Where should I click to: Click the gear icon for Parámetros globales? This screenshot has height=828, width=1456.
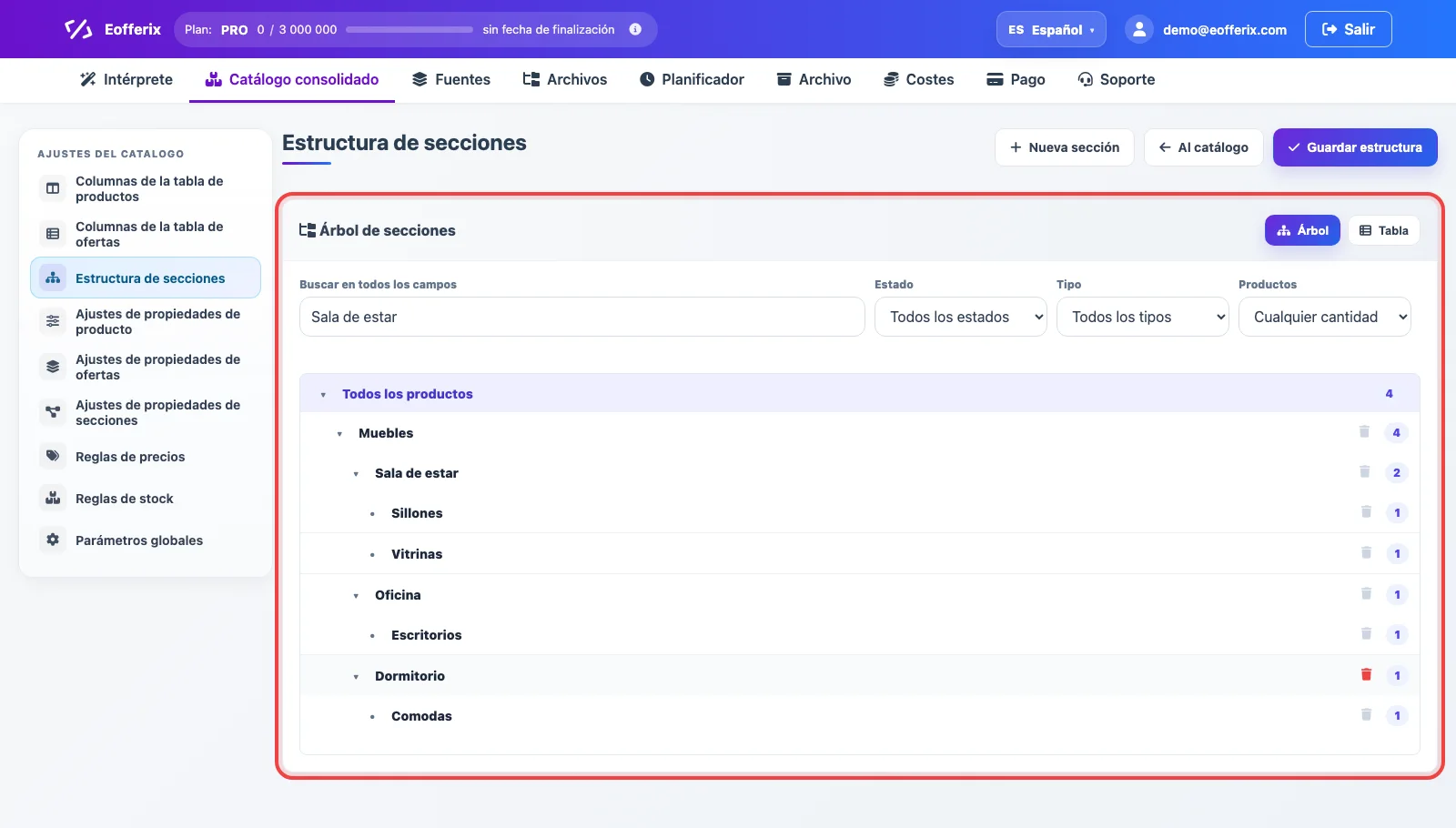pyautogui.click(x=53, y=540)
